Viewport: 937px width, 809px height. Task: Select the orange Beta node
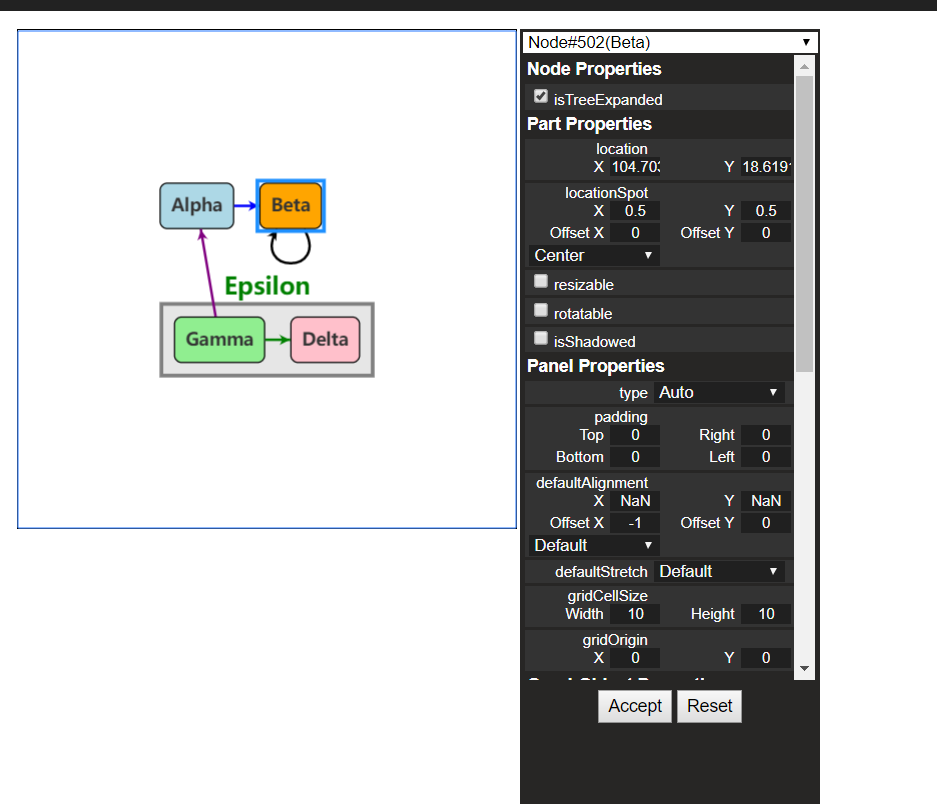[290, 206]
